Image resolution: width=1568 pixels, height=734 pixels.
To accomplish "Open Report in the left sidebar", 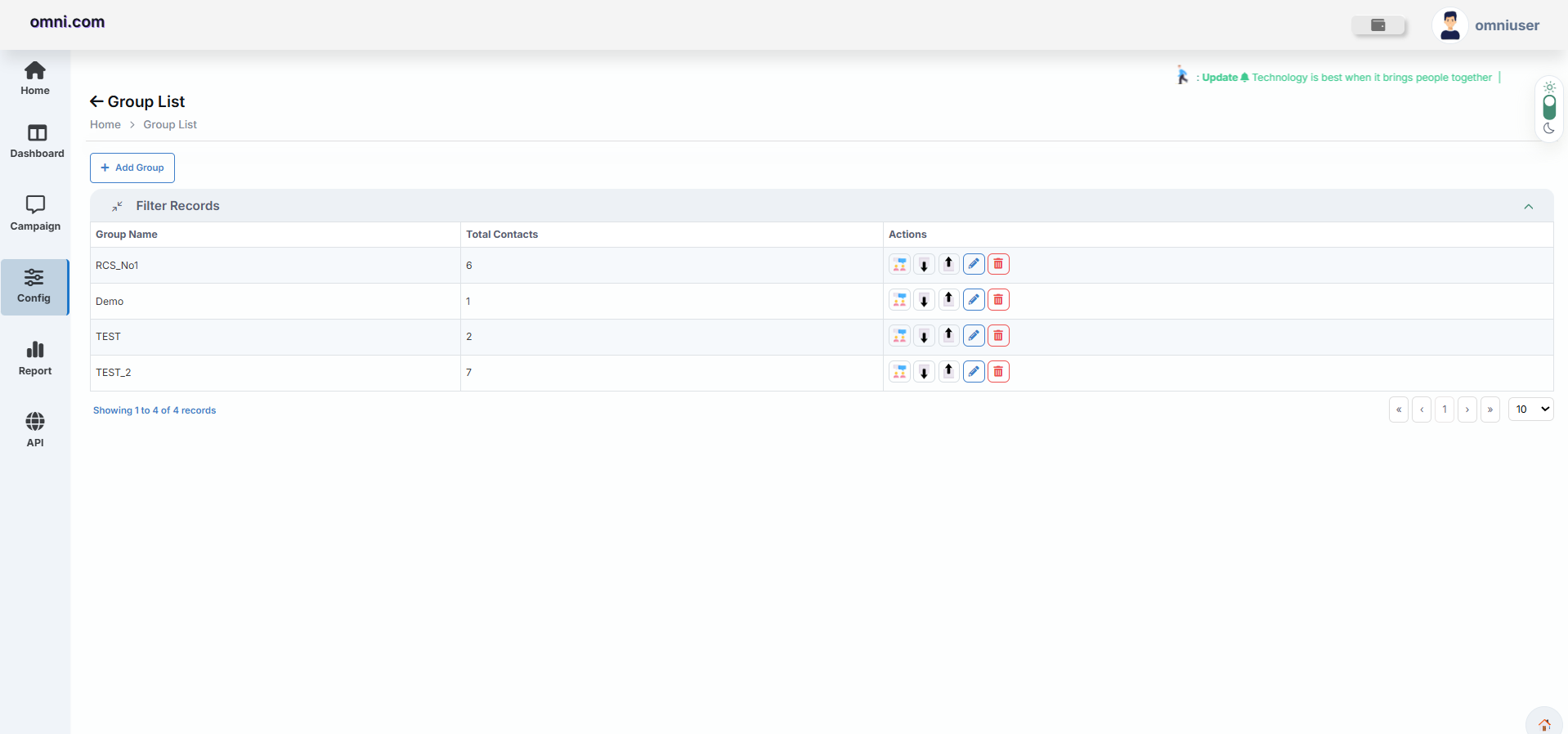I will (x=35, y=359).
